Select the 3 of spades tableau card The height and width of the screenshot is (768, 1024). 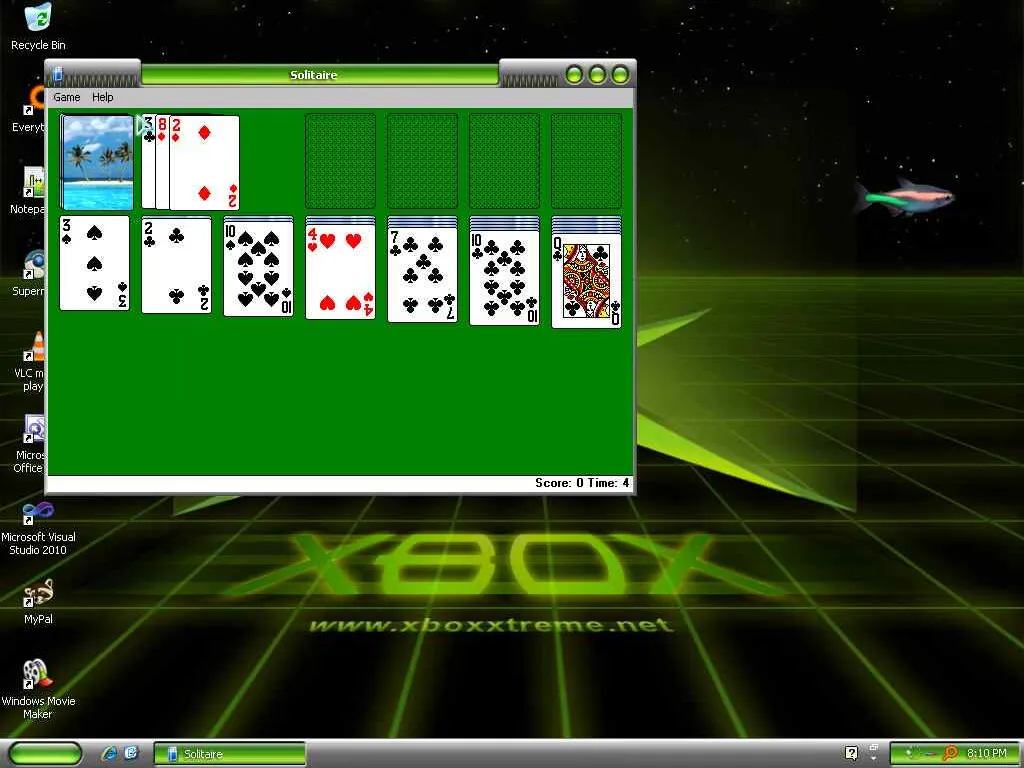[x=95, y=263]
